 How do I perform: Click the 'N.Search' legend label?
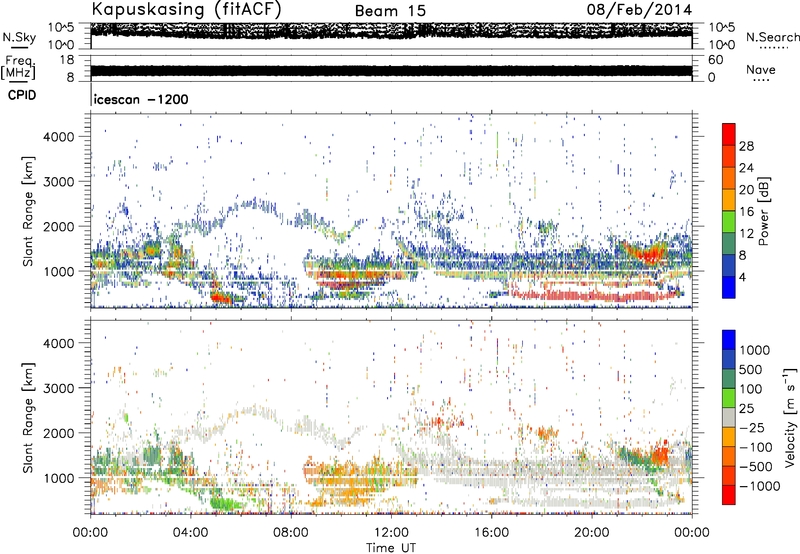773,37
